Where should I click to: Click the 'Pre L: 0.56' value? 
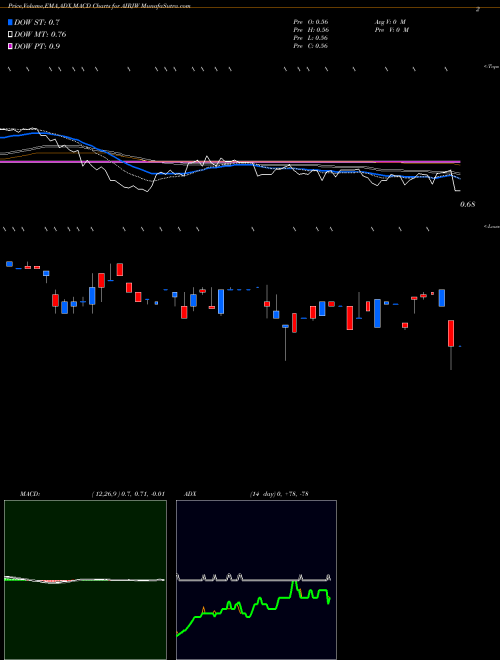(x=311, y=38)
